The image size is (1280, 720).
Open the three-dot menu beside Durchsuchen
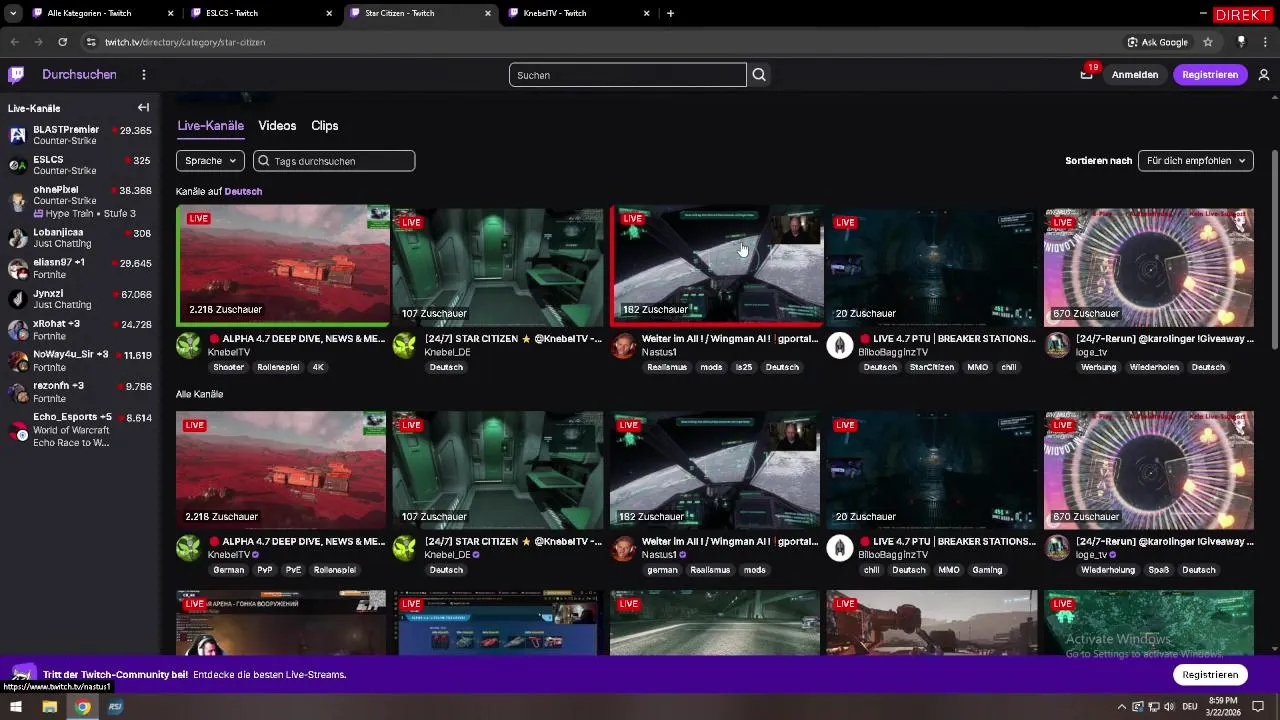pyautogui.click(x=144, y=75)
